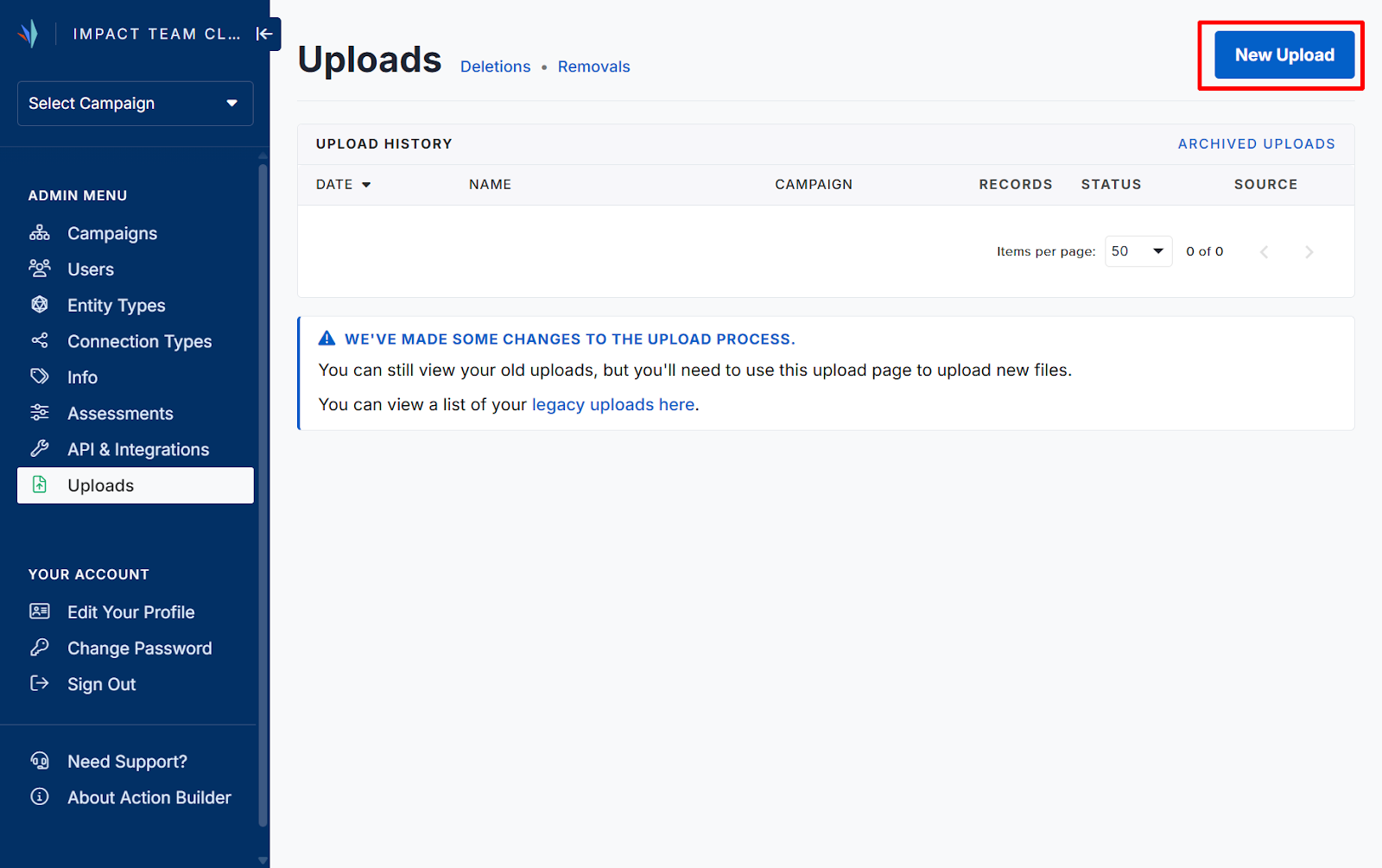1382x868 pixels.
Task: Open Users in admin menu
Action: (136, 269)
